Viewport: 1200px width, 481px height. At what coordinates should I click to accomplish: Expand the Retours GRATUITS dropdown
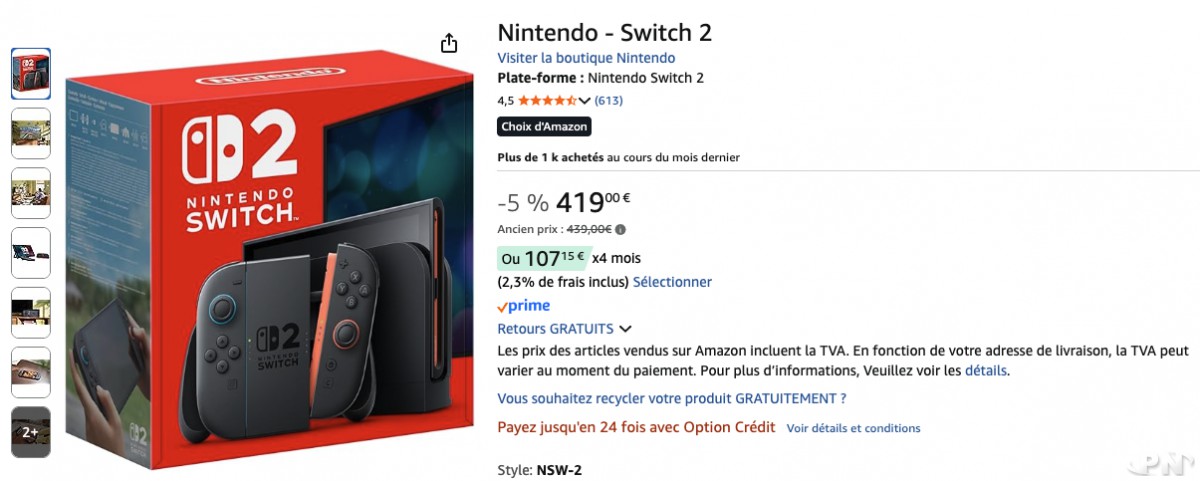pos(625,329)
